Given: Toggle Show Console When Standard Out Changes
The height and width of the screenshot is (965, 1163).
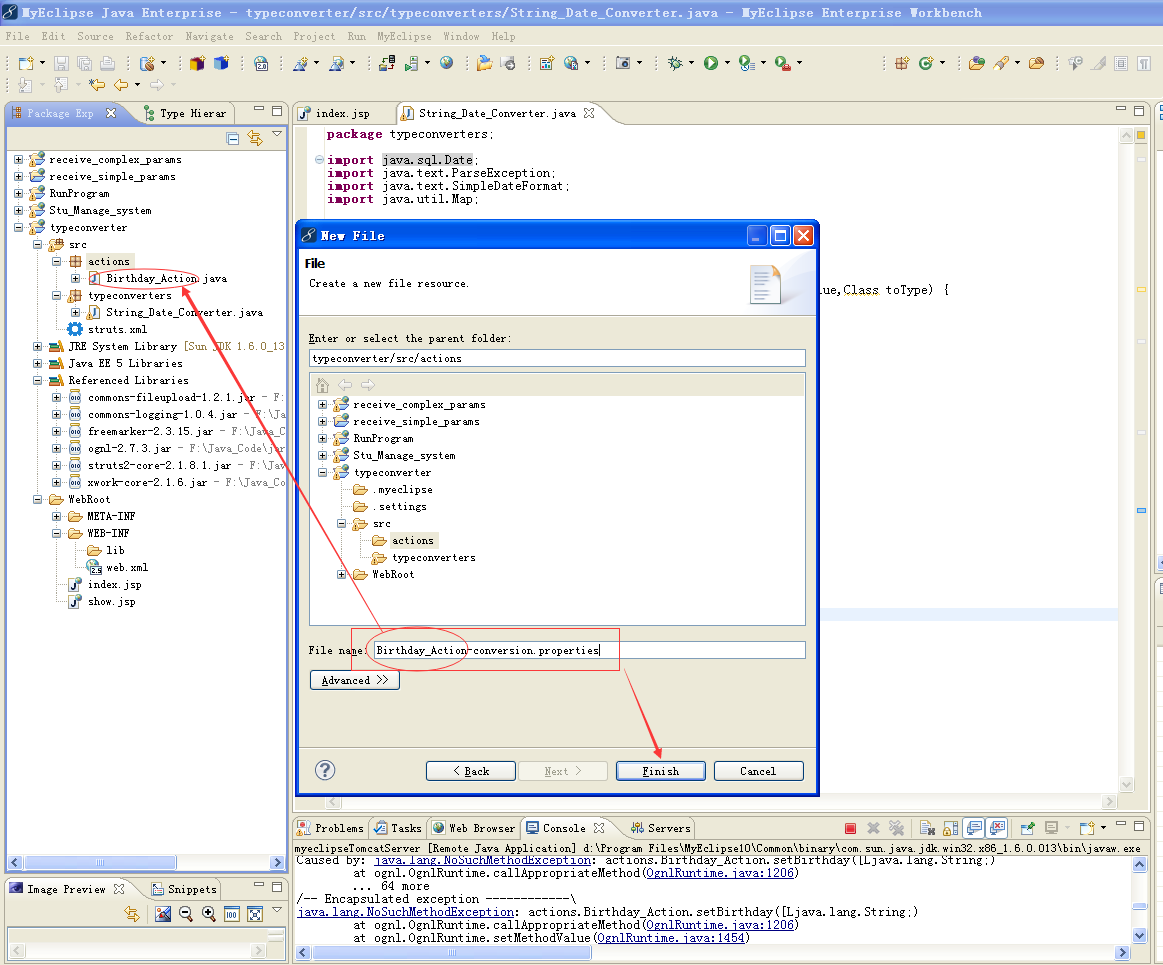Looking at the screenshot, I should (x=974, y=829).
